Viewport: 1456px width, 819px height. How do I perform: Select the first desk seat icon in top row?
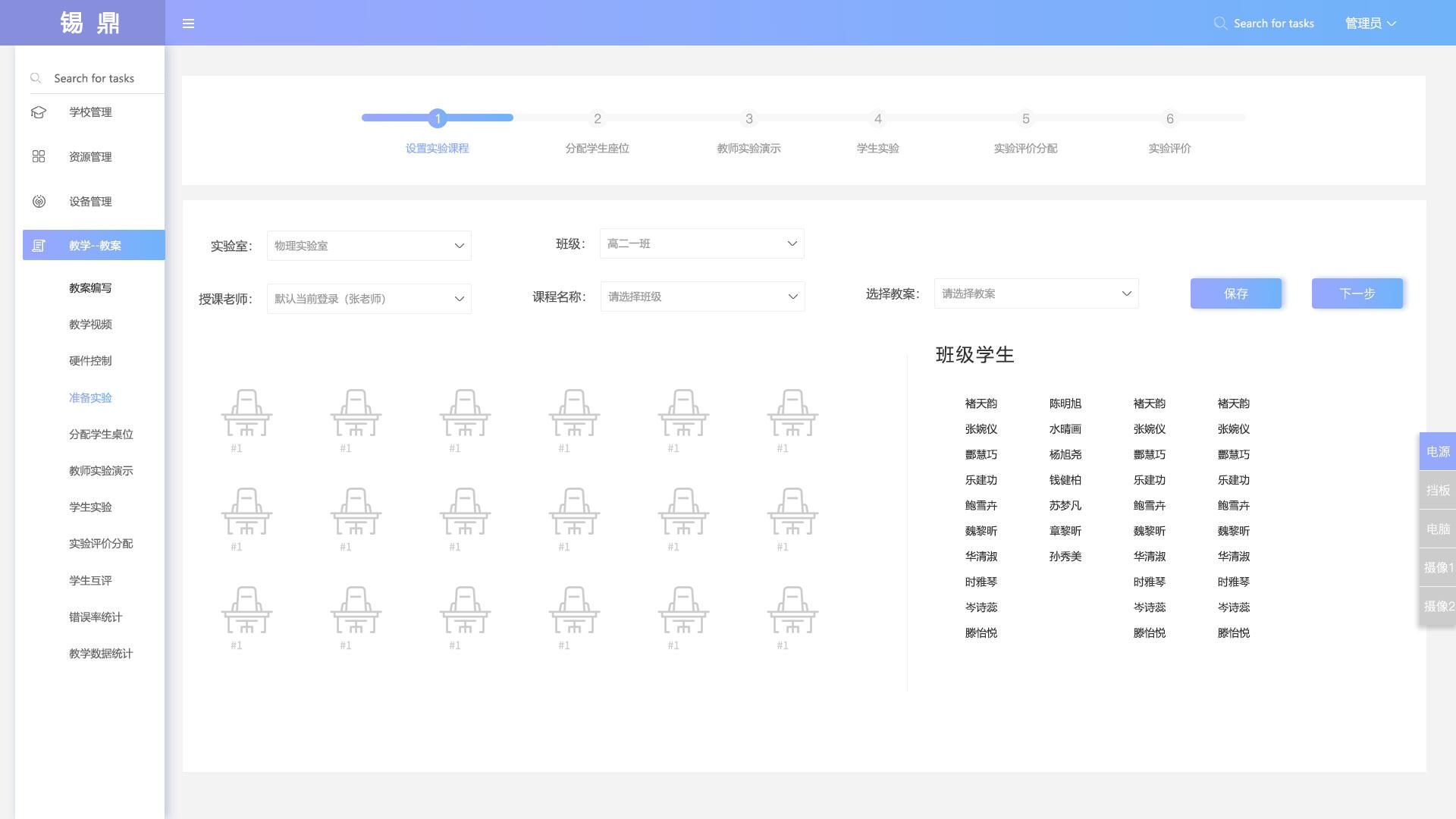tap(246, 413)
